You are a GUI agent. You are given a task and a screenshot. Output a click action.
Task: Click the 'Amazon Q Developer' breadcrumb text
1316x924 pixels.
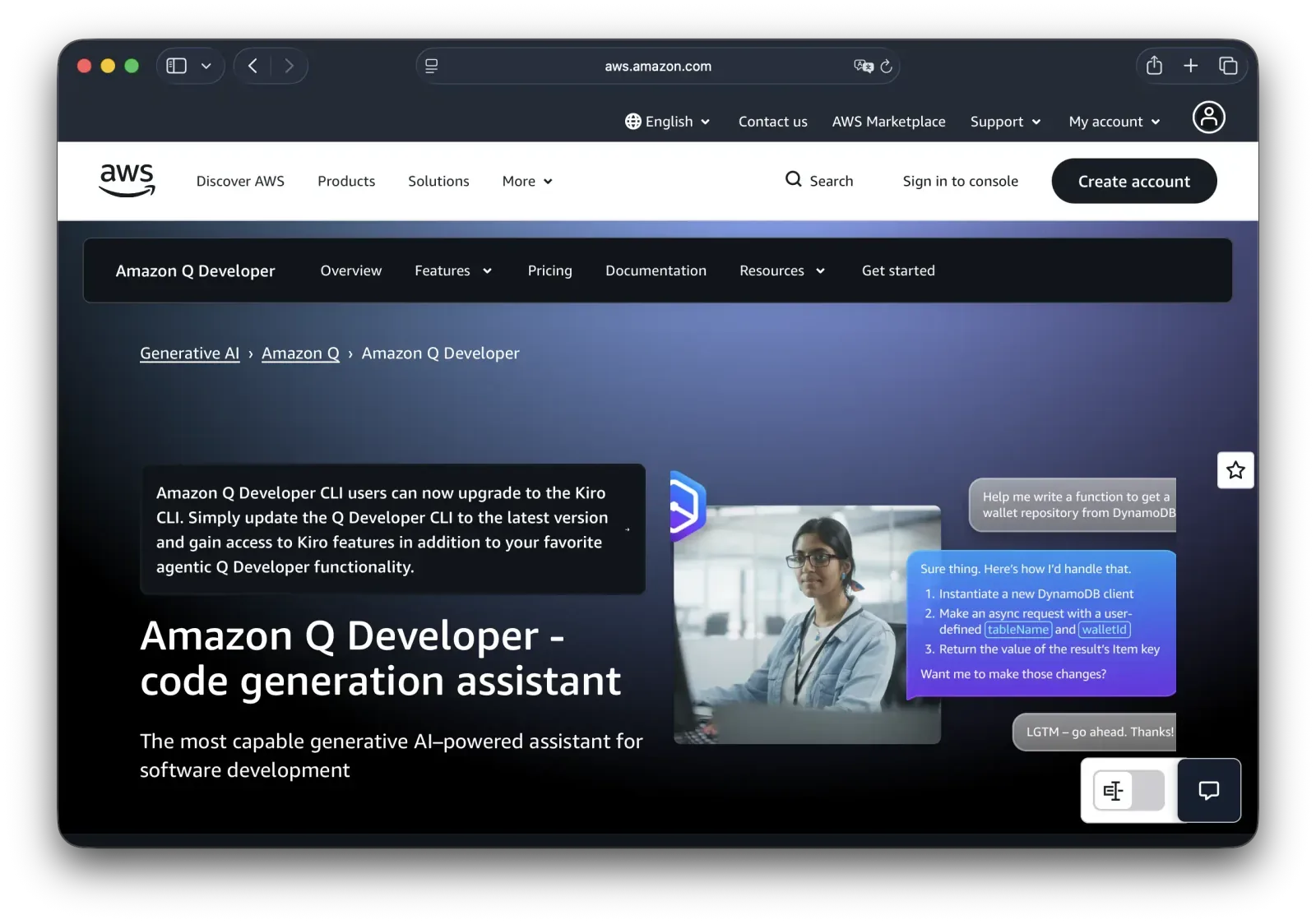tap(440, 353)
